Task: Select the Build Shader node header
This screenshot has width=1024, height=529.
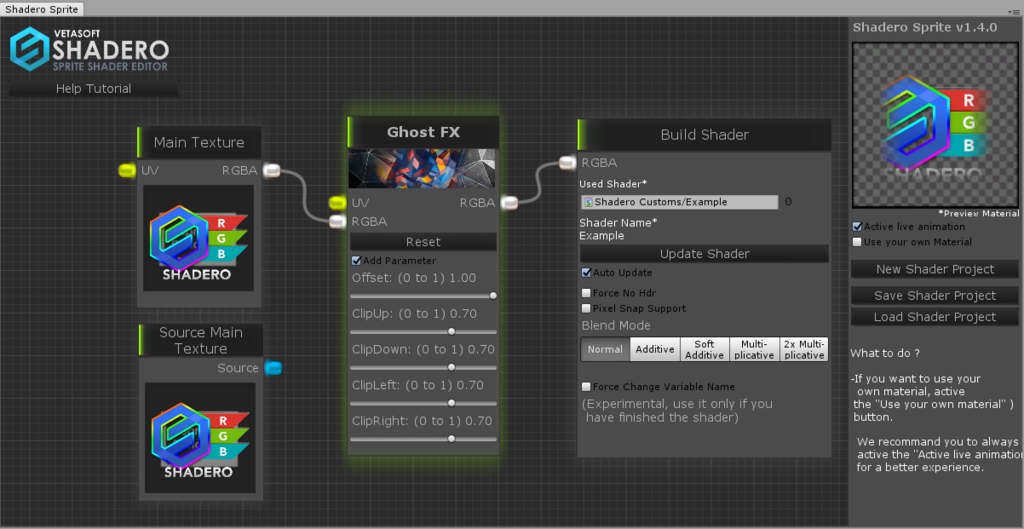Action: pos(704,135)
